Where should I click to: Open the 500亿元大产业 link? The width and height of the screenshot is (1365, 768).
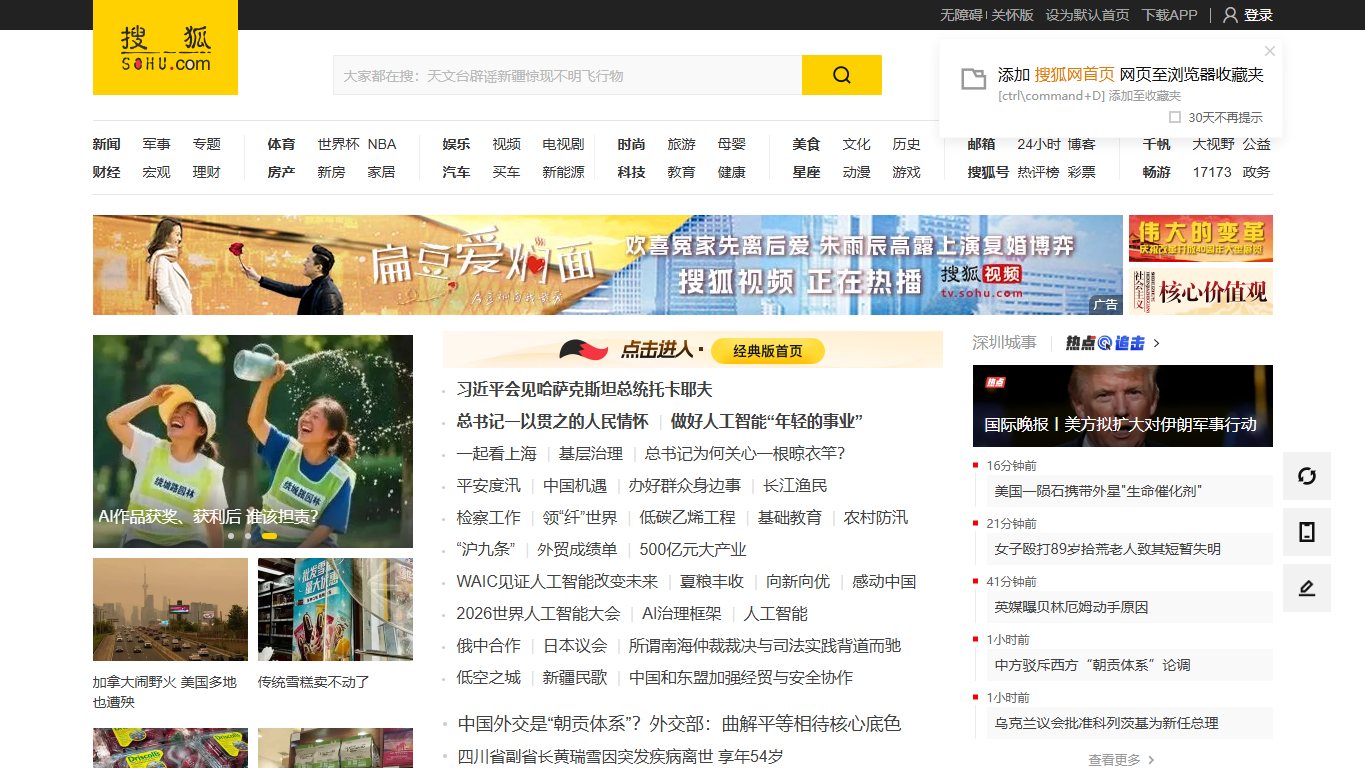point(693,549)
